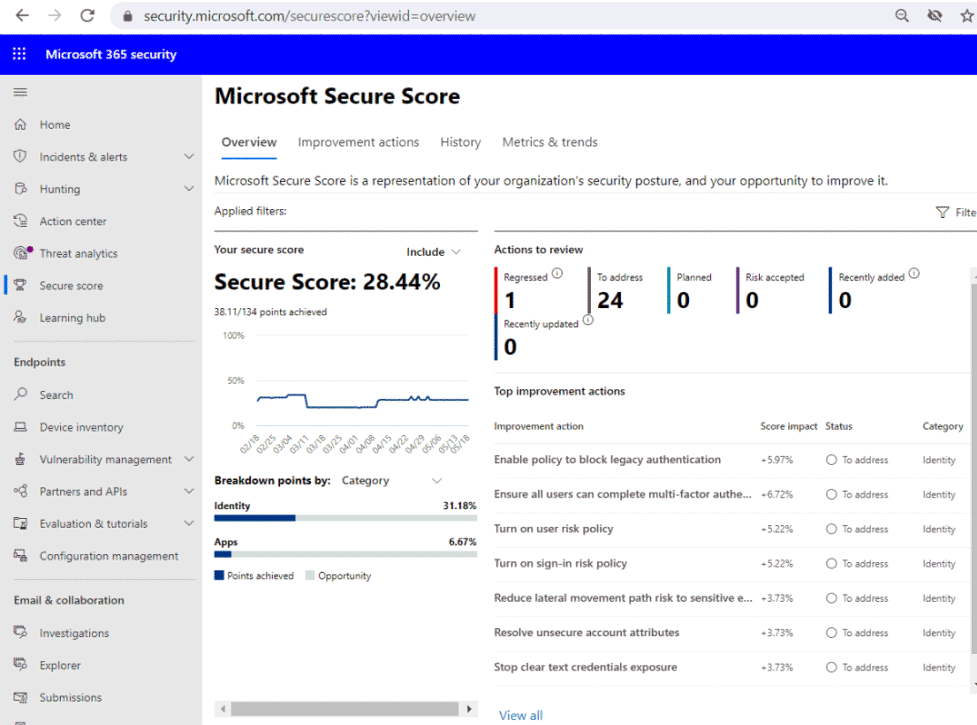Click the Evaluation & tutorials icon

(21, 523)
